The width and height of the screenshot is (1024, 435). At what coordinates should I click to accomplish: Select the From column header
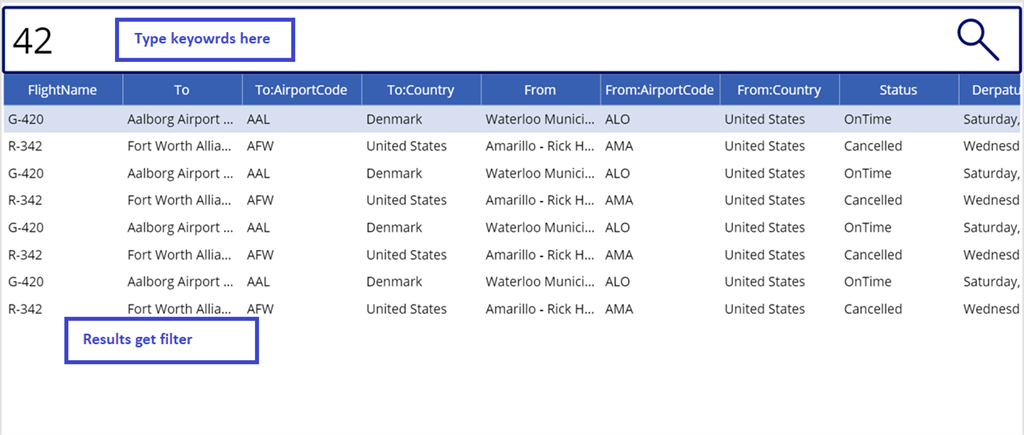point(541,90)
